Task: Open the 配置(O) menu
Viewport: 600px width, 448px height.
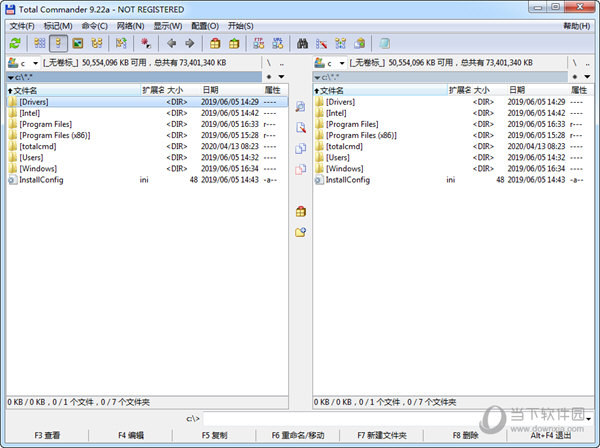Action: click(x=205, y=25)
